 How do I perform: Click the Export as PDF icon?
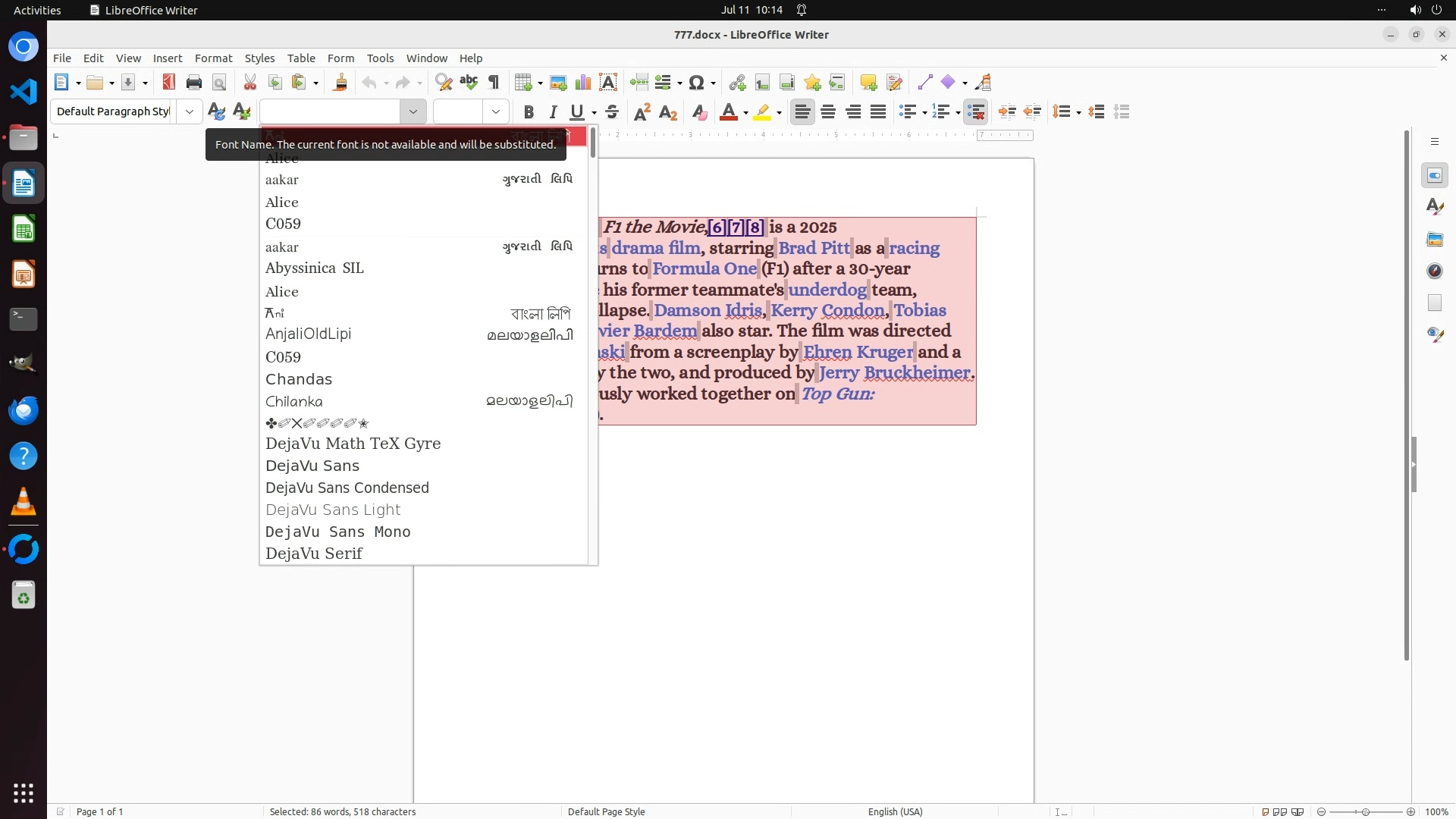tap(168, 83)
